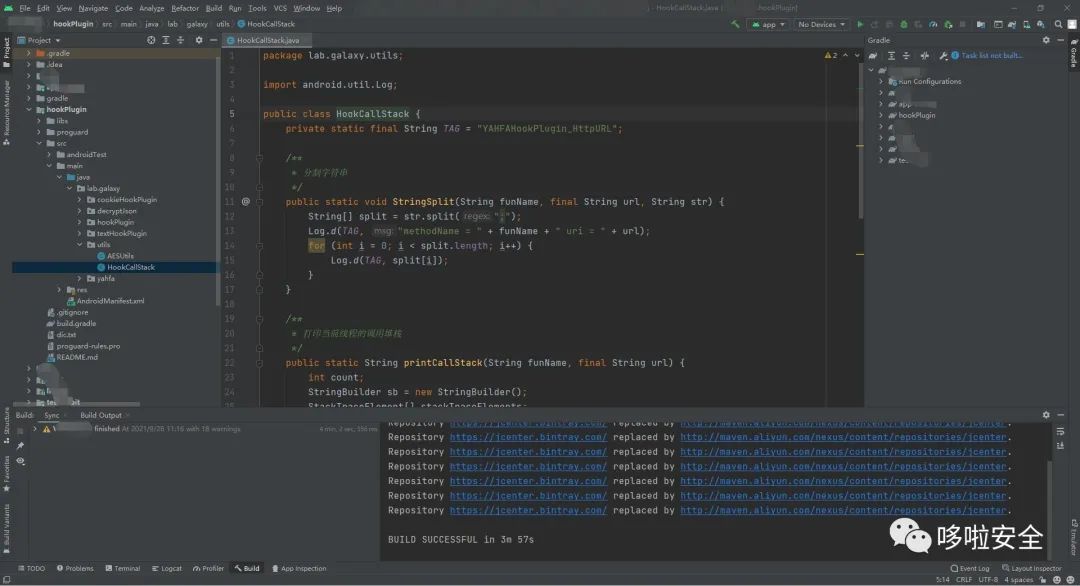Expand all in the Gradle panel

coord(891,56)
